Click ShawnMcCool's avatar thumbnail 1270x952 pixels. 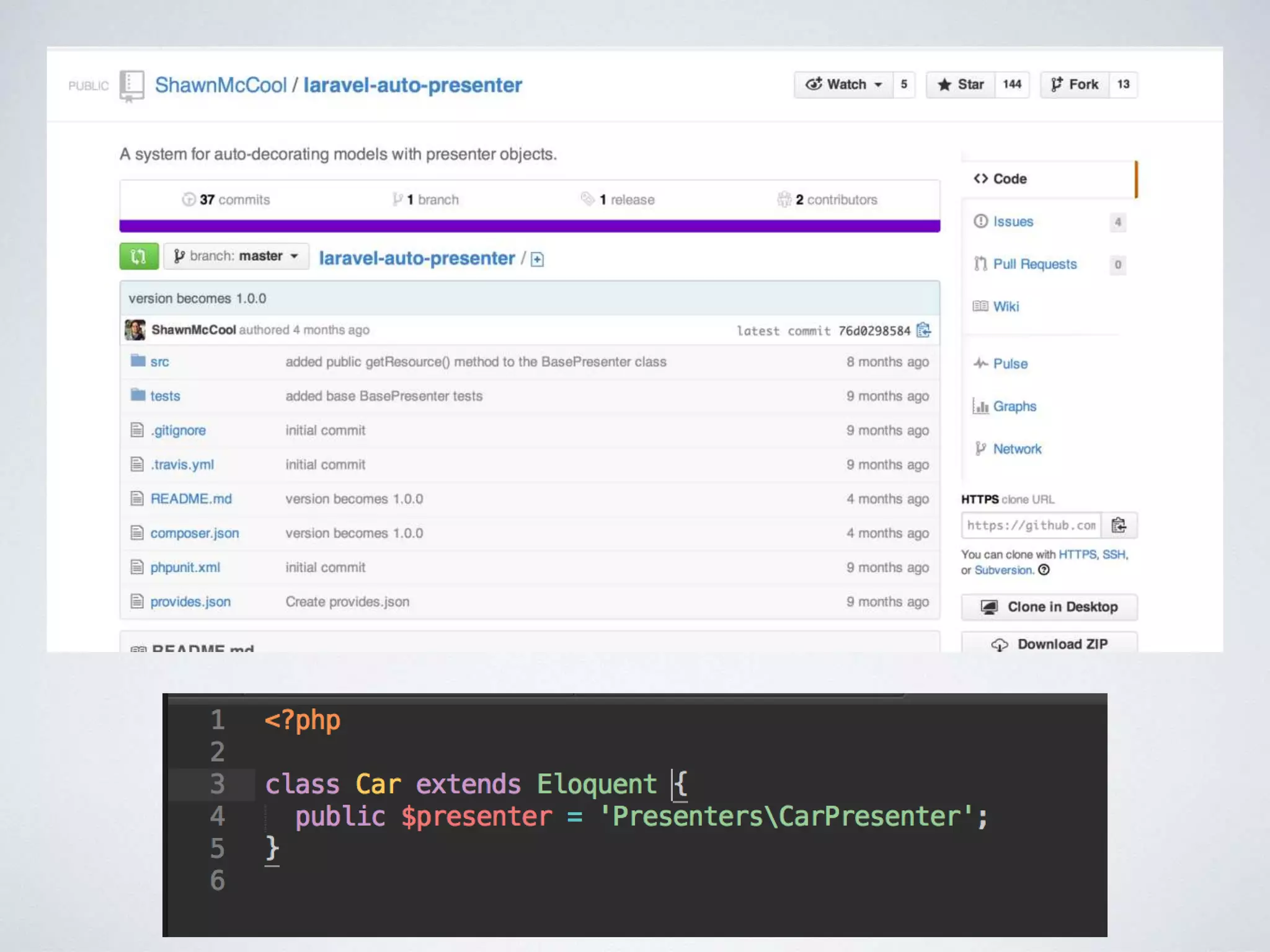coord(135,330)
